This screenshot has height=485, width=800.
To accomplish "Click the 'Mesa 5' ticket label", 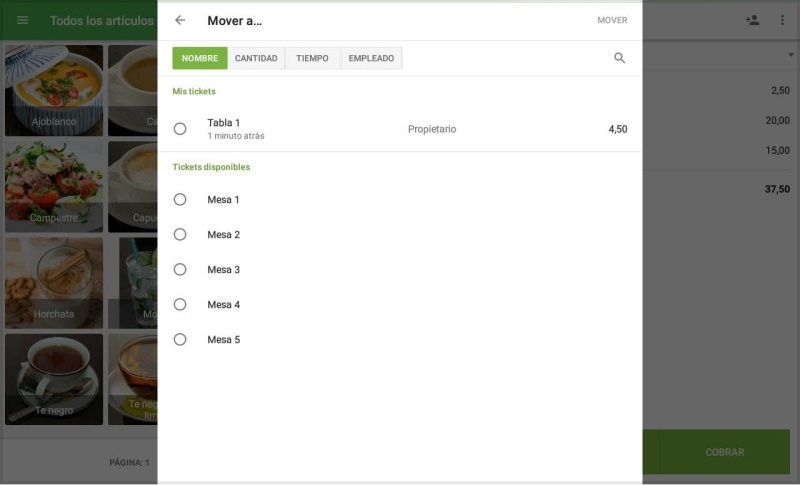I will click(x=223, y=340).
